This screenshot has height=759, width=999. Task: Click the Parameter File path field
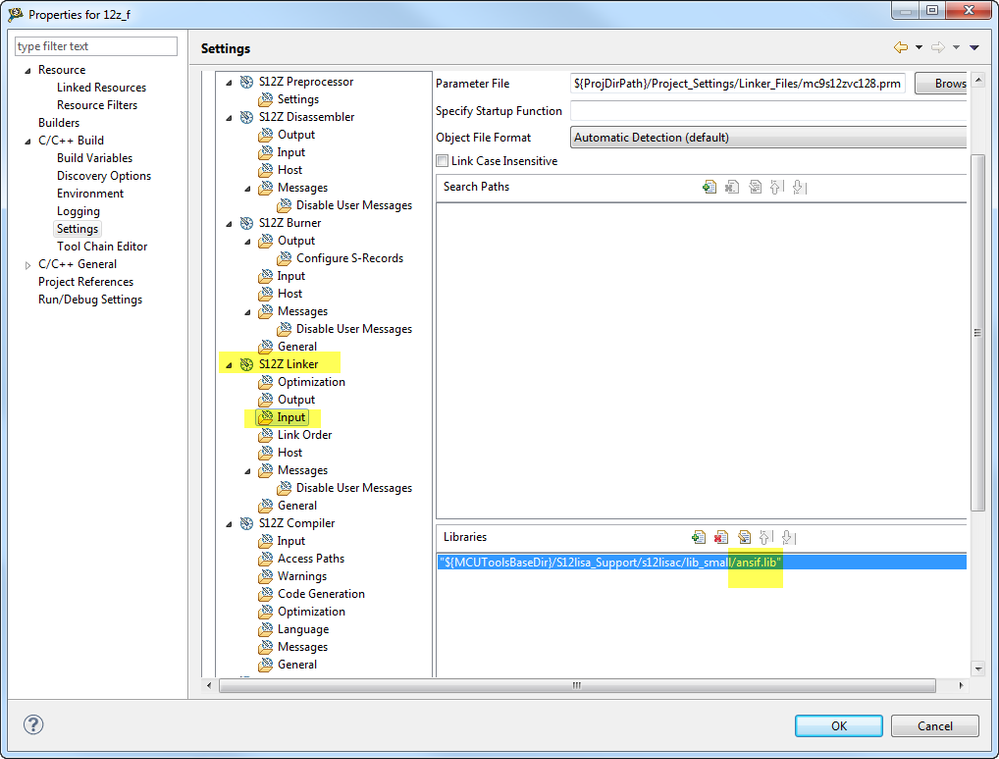click(x=738, y=83)
